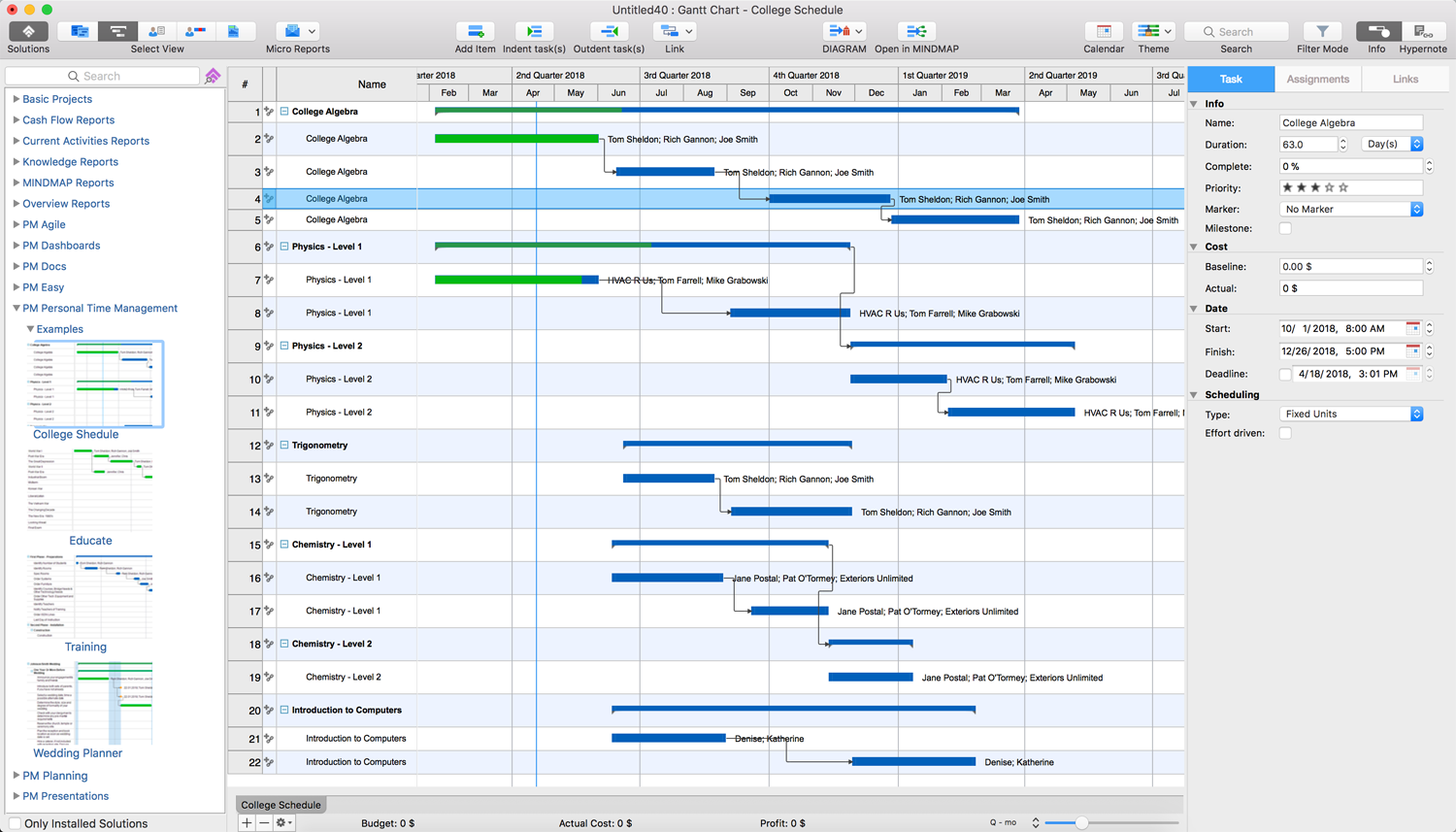Select the Wedding Planner example thumbnail
1456x832 pixels.
(x=92, y=703)
